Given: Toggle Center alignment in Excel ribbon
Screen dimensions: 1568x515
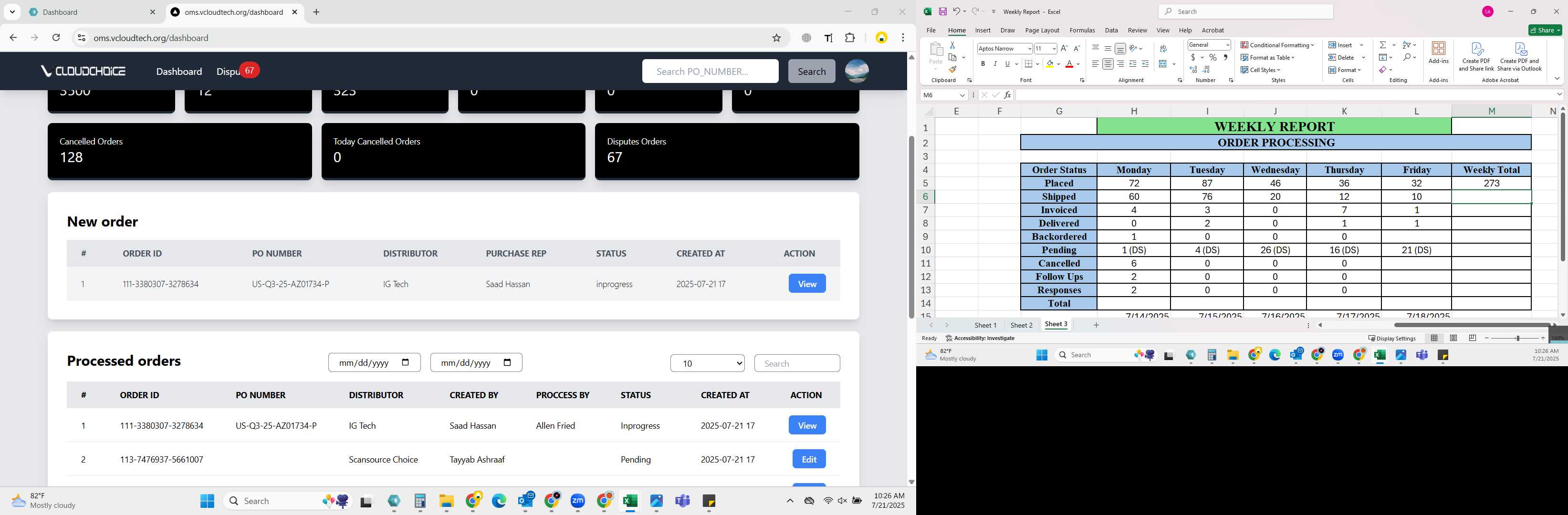Looking at the screenshot, I should pos(1108,64).
